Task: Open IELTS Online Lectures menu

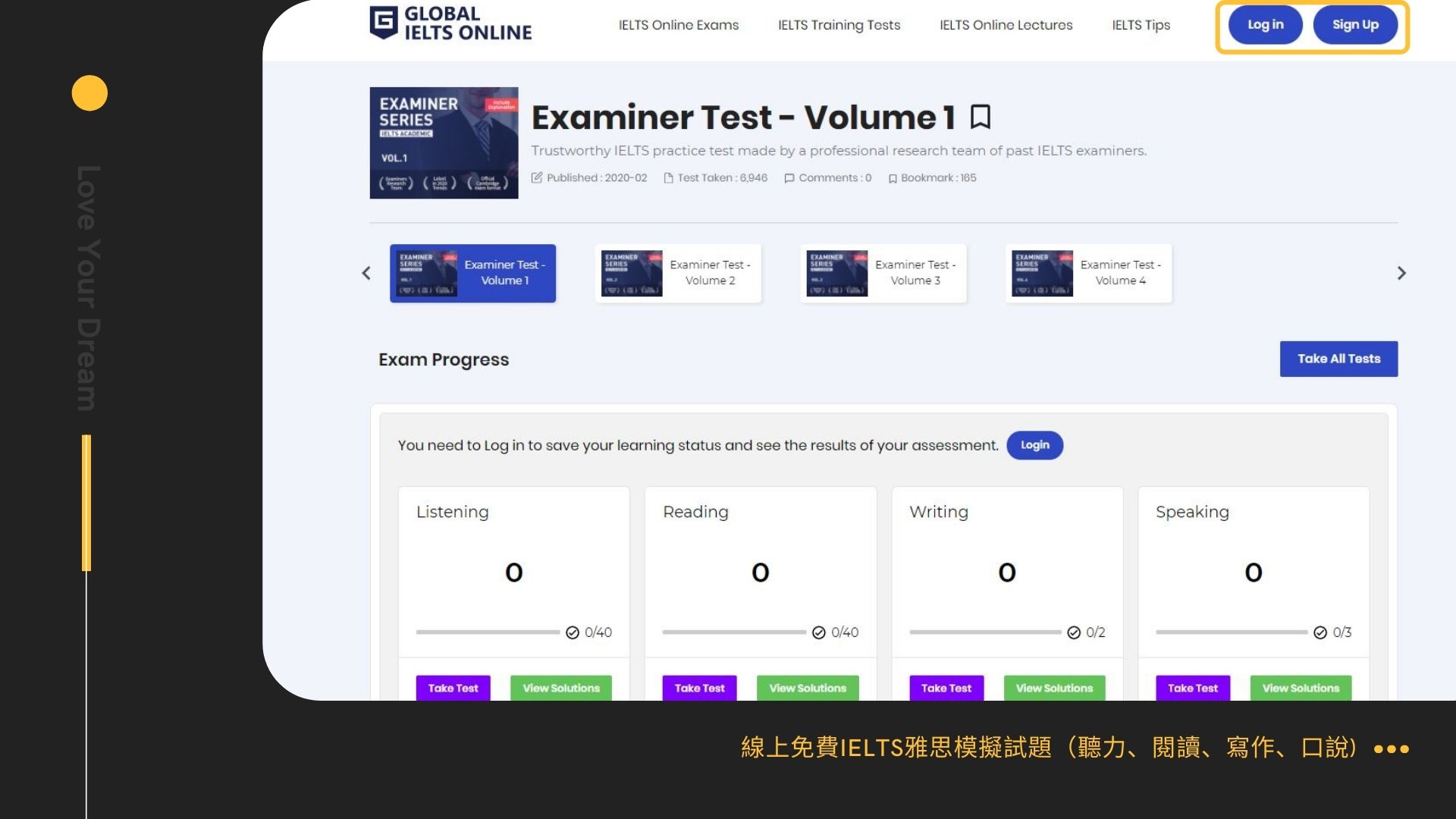Action: pyautogui.click(x=1006, y=25)
